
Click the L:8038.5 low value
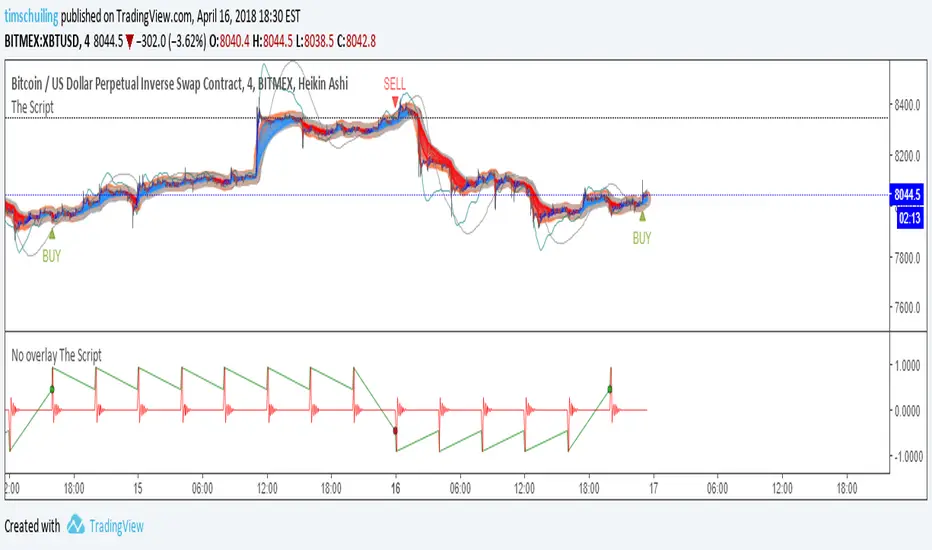tap(314, 41)
